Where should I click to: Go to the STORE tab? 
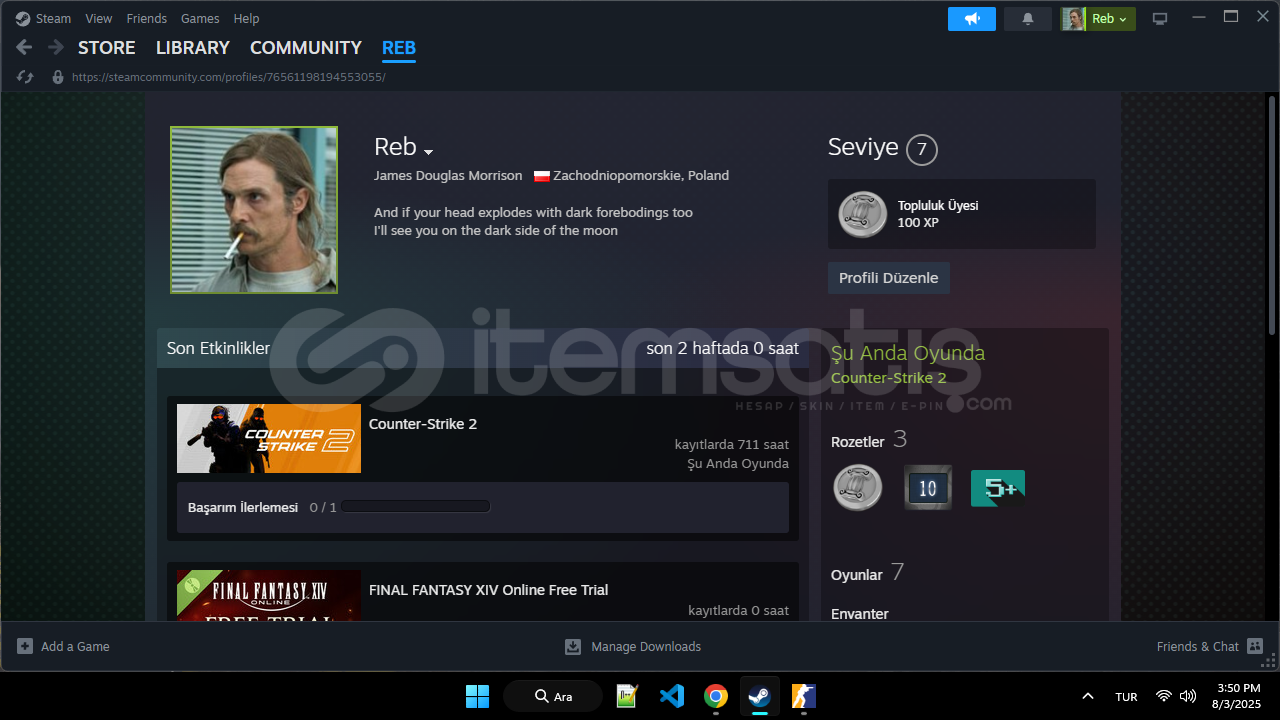(107, 47)
